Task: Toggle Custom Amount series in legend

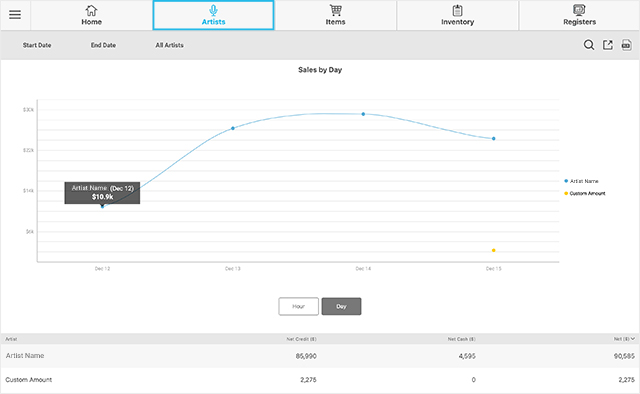Action: pos(584,193)
